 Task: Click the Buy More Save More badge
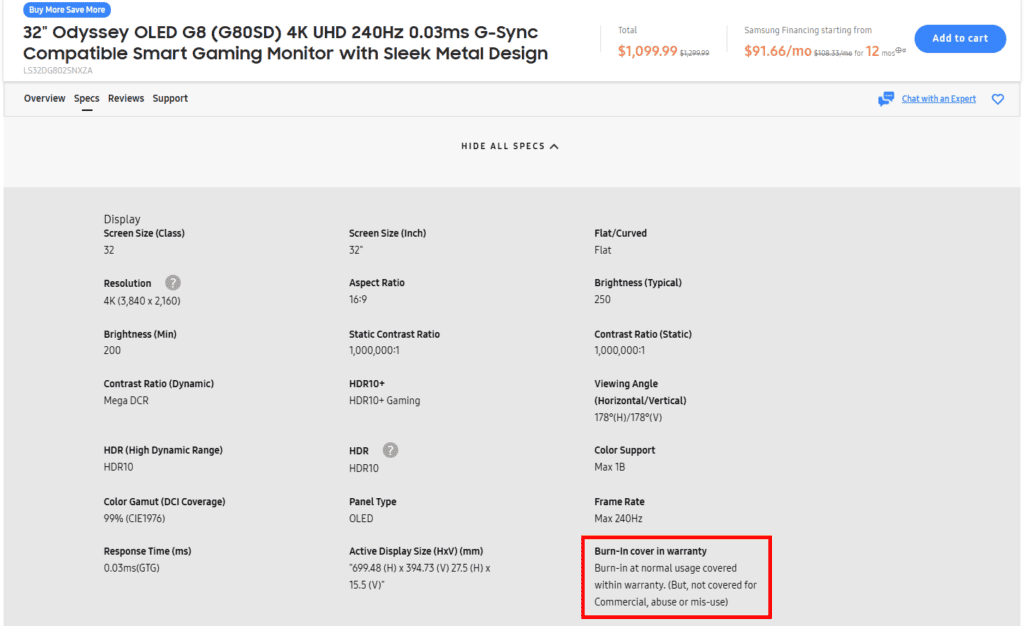[x=66, y=9]
